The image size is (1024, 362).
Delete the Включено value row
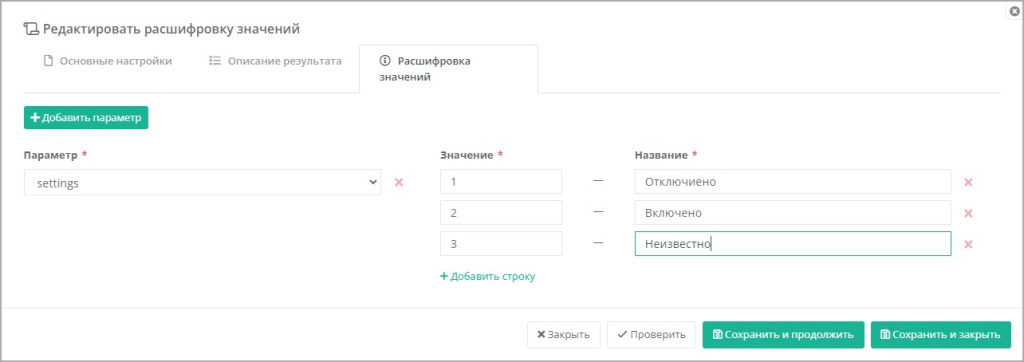pos(968,213)
